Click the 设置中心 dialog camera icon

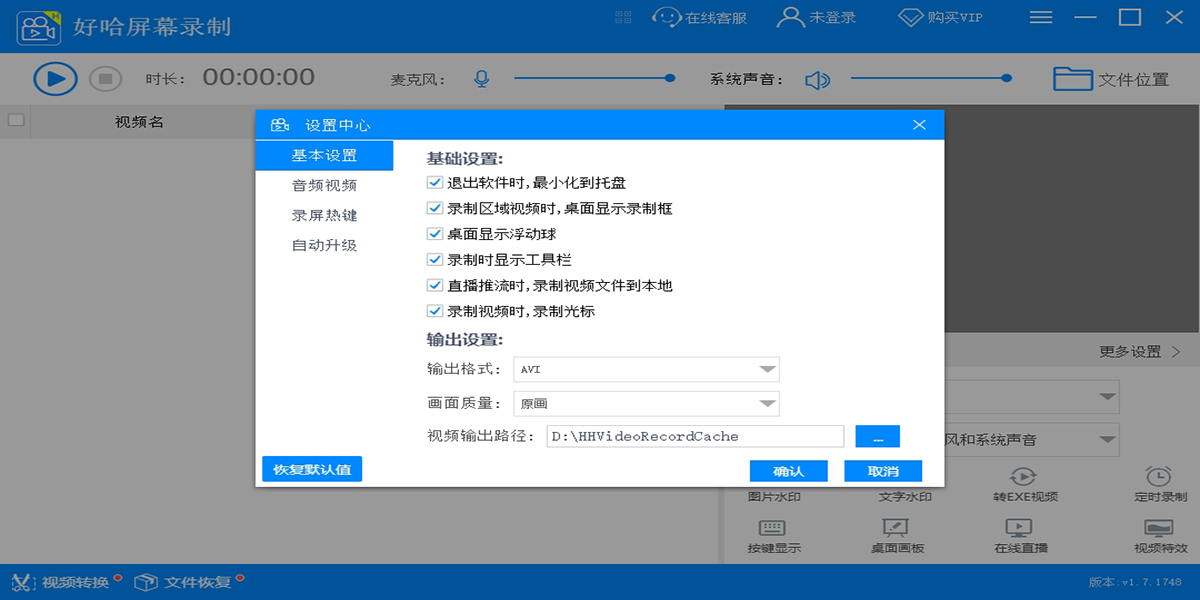280,125
